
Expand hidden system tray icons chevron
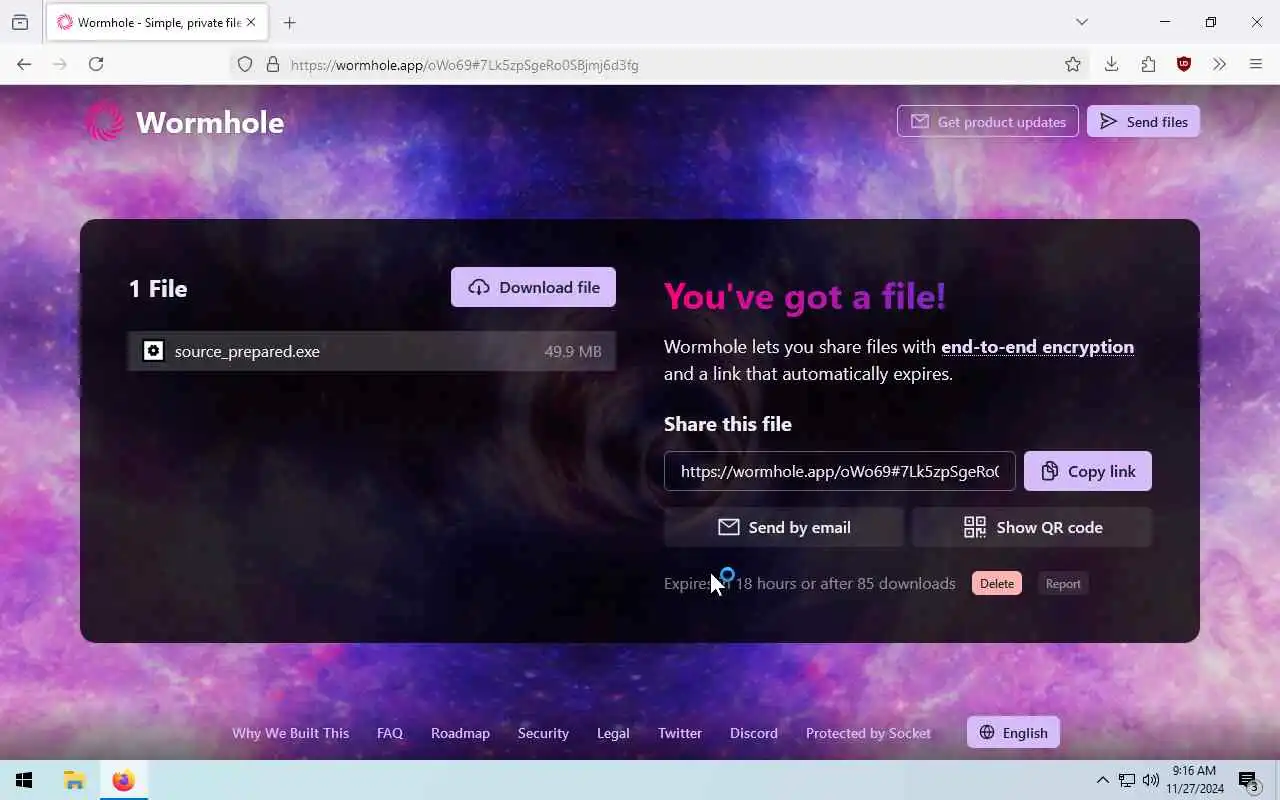pos(1102,780)
